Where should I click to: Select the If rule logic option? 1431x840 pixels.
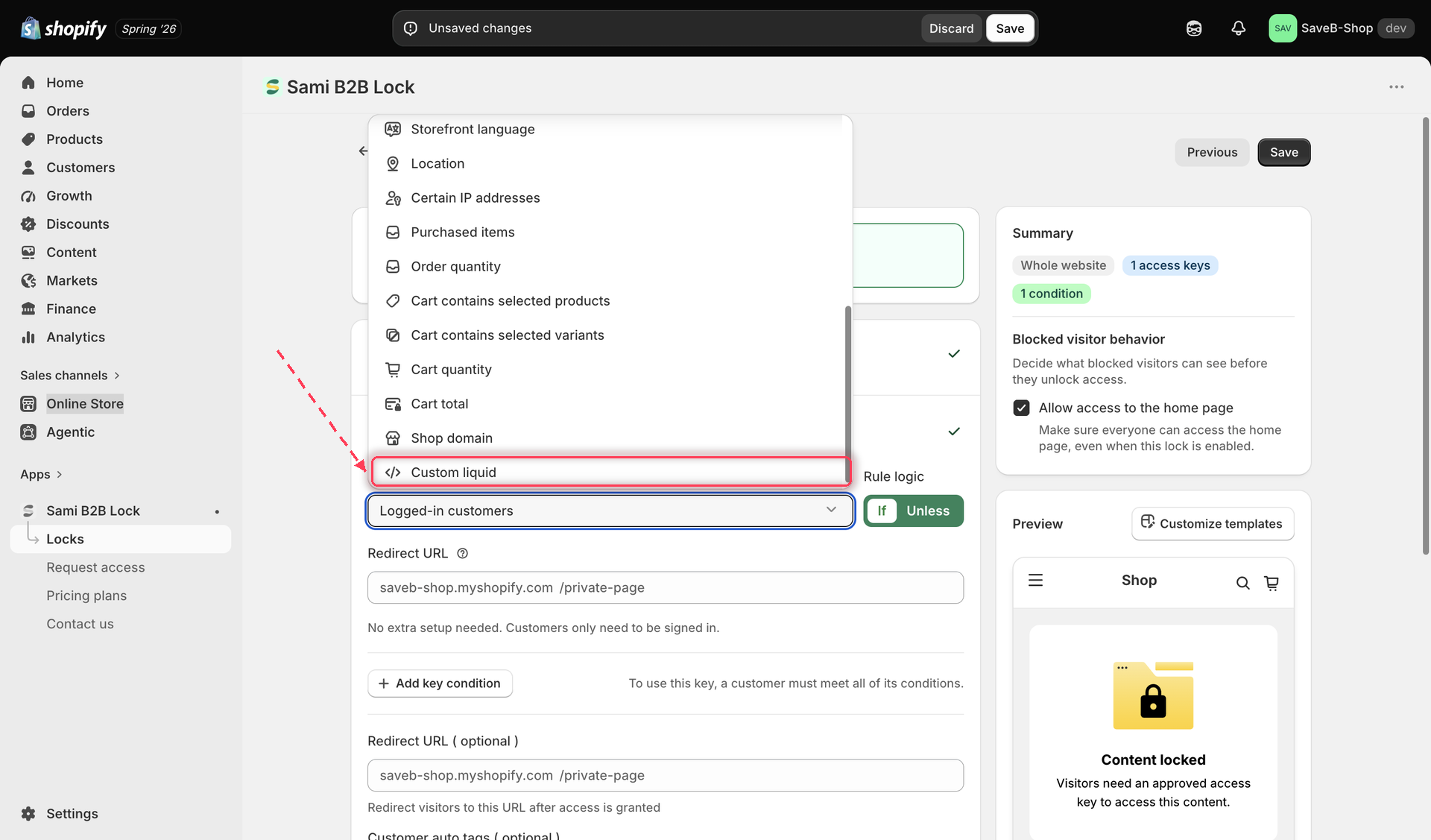click(x=882, y=511)
